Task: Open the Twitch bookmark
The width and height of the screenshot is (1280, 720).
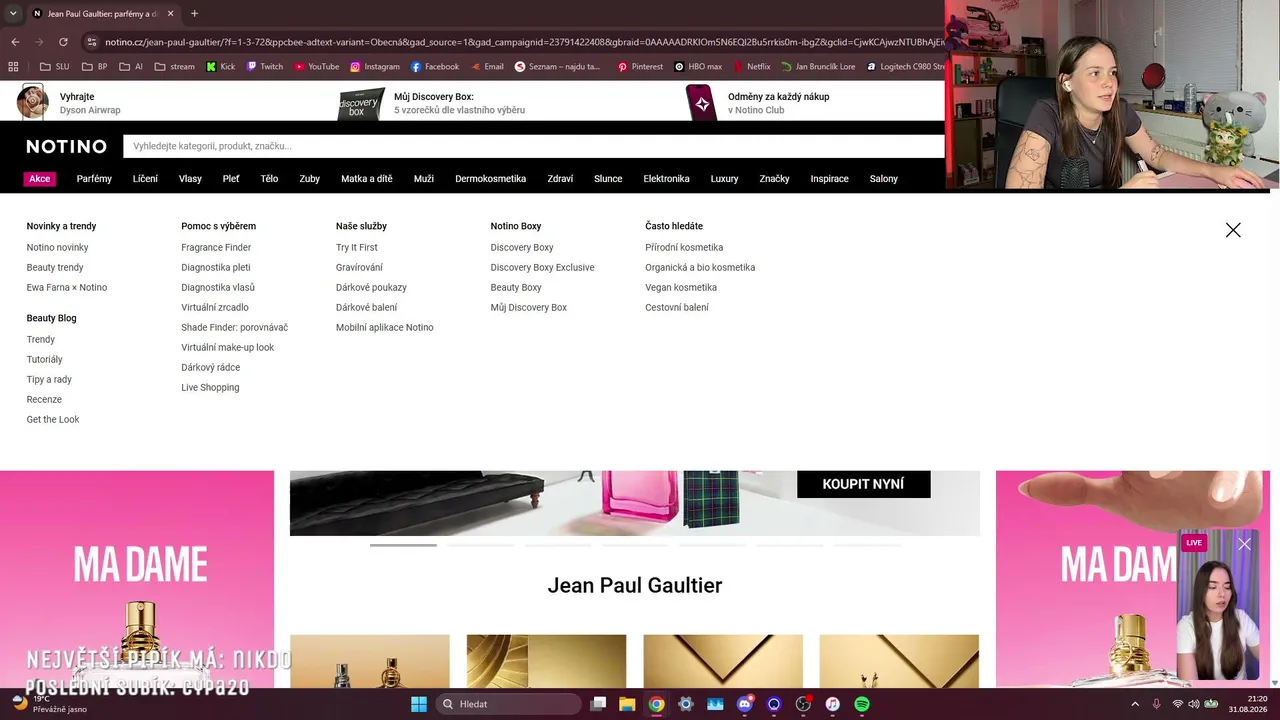Action: coord(264,67)
